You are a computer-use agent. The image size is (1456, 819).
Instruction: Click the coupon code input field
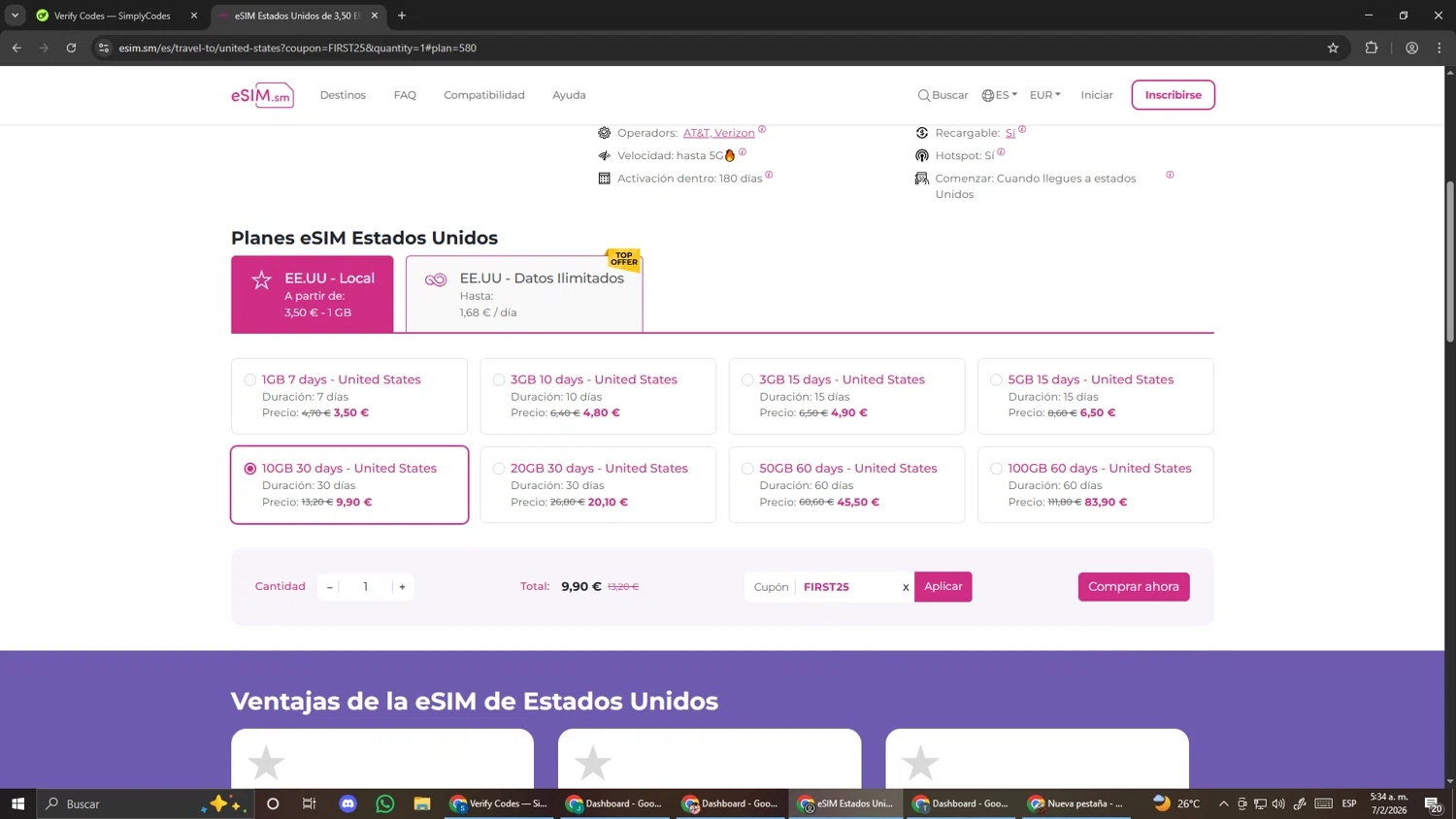tap(848, 587)
